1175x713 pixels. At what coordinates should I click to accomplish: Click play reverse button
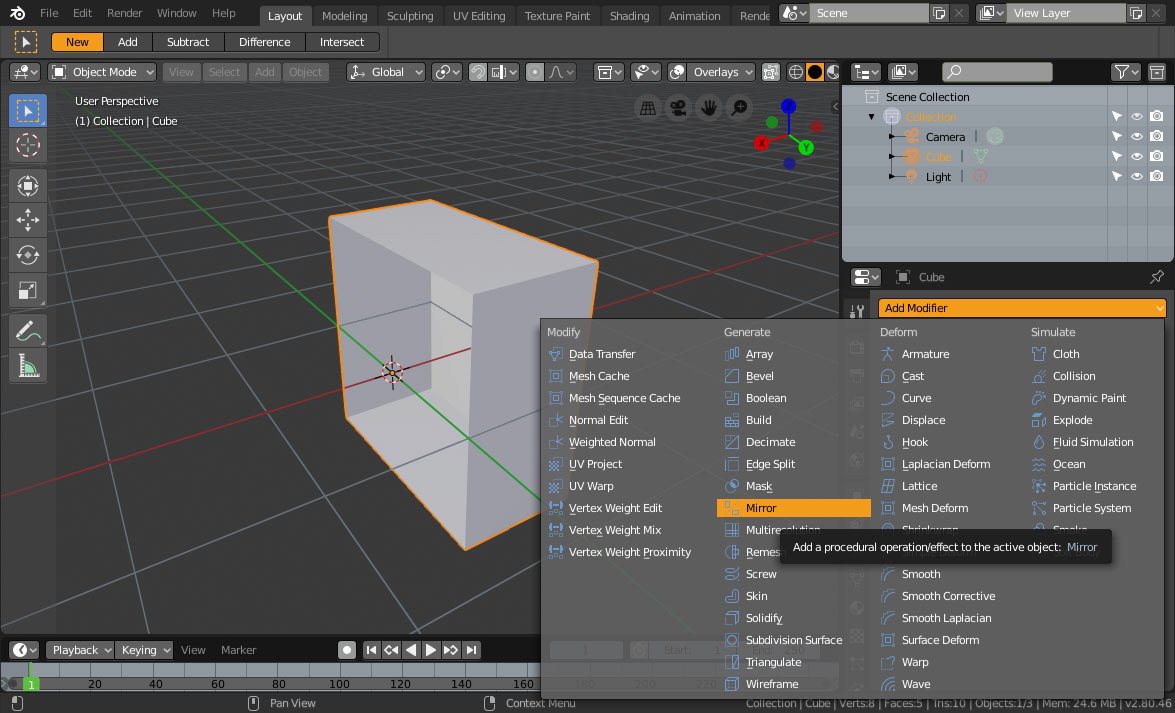411,650
